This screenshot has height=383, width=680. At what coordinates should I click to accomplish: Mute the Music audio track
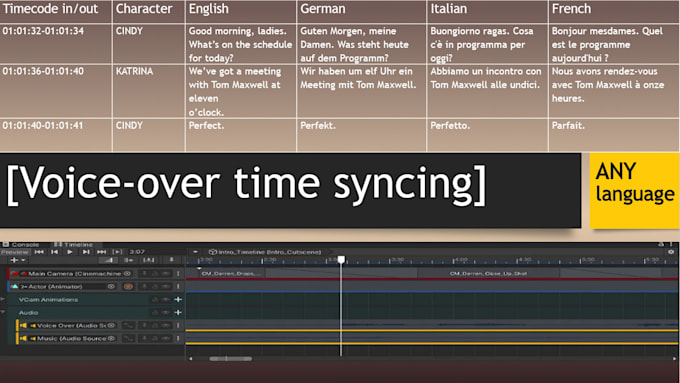pyautogui.click(x=166, y=338)
